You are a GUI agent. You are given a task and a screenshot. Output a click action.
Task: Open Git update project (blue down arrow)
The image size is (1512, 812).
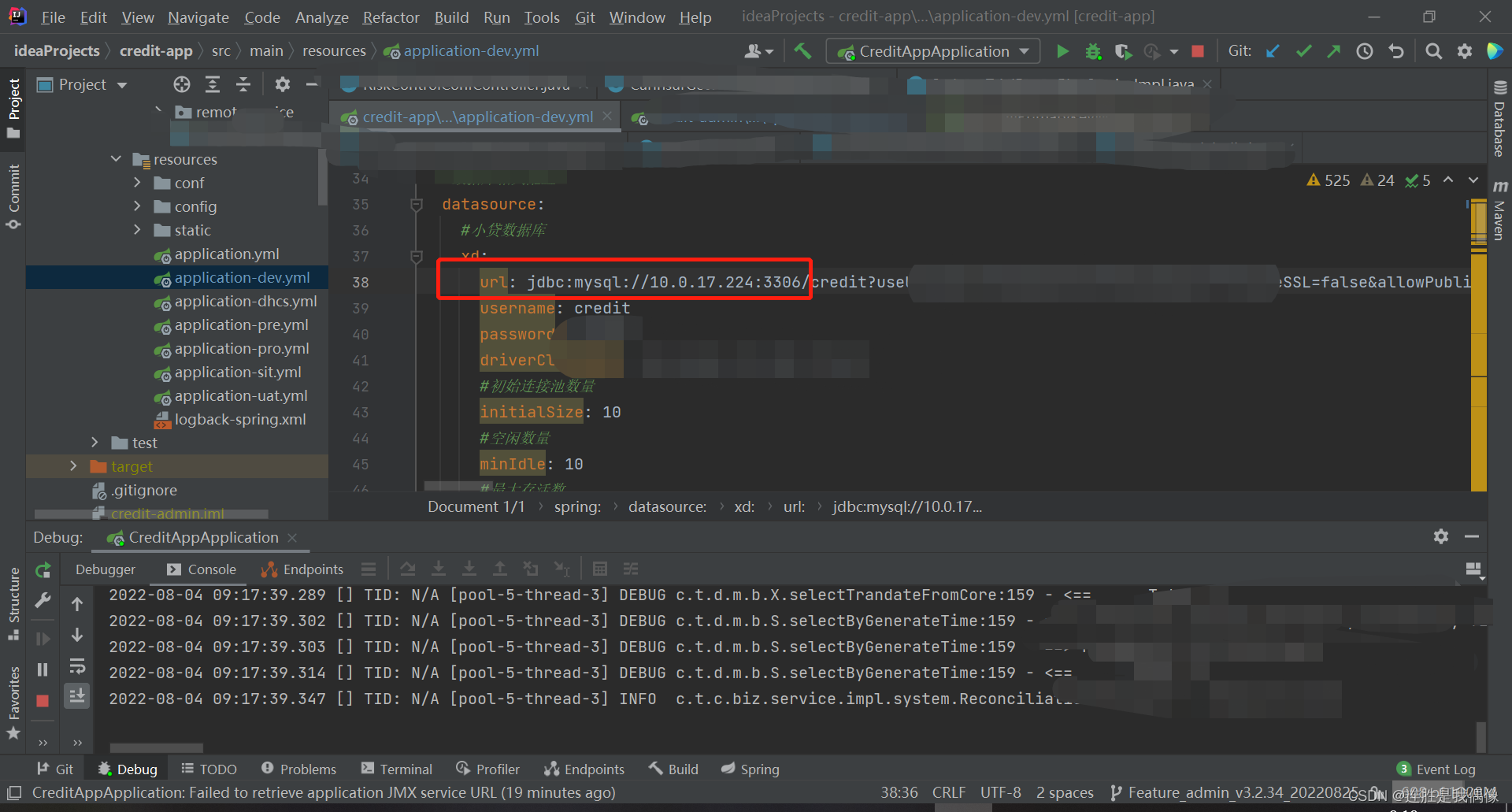[x=1273, y=50]
